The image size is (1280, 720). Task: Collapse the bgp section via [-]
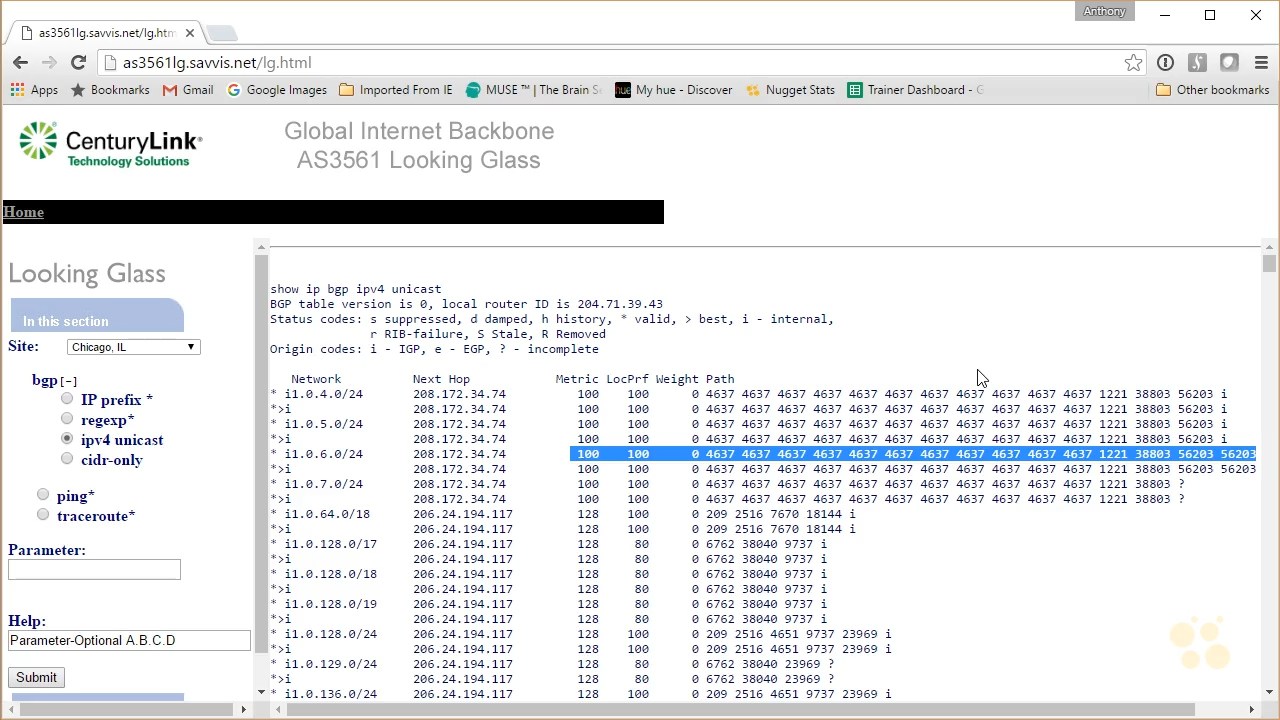(x=68, y=381)
